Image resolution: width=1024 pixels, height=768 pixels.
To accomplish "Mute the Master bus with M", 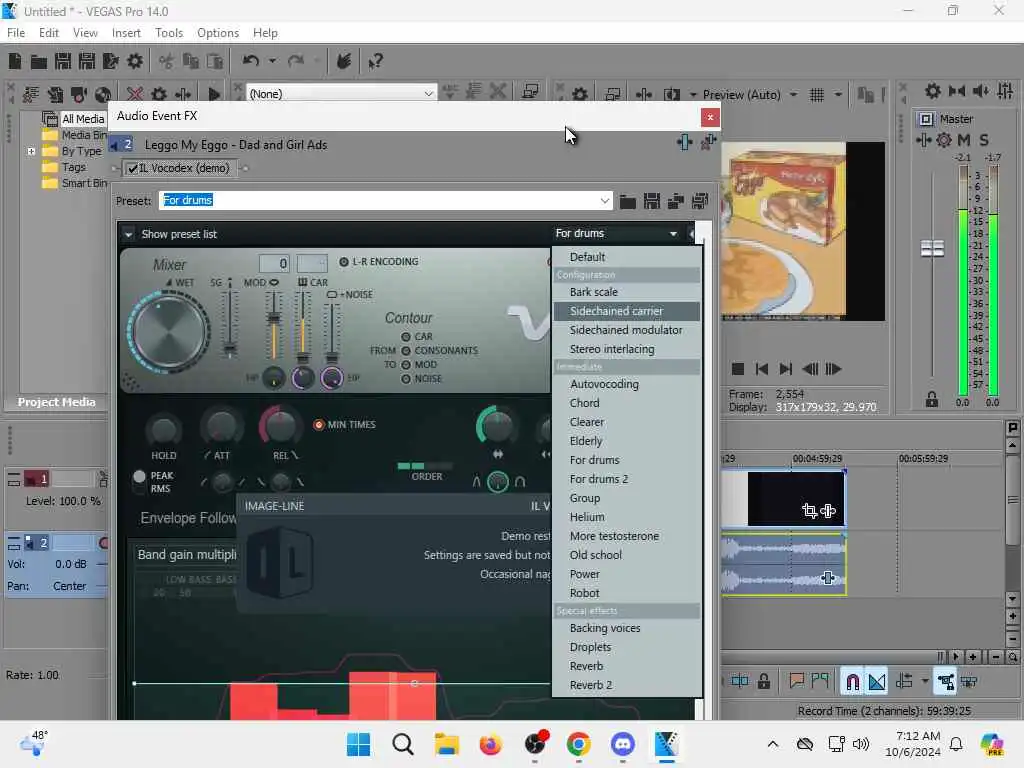I will tap(964, 140).
